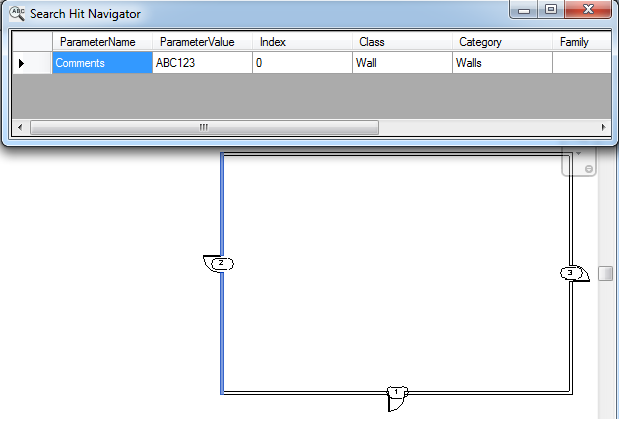This screenshot has width=620, height=425.
Task: Select door tag number 3
Action: pos(570,272)
